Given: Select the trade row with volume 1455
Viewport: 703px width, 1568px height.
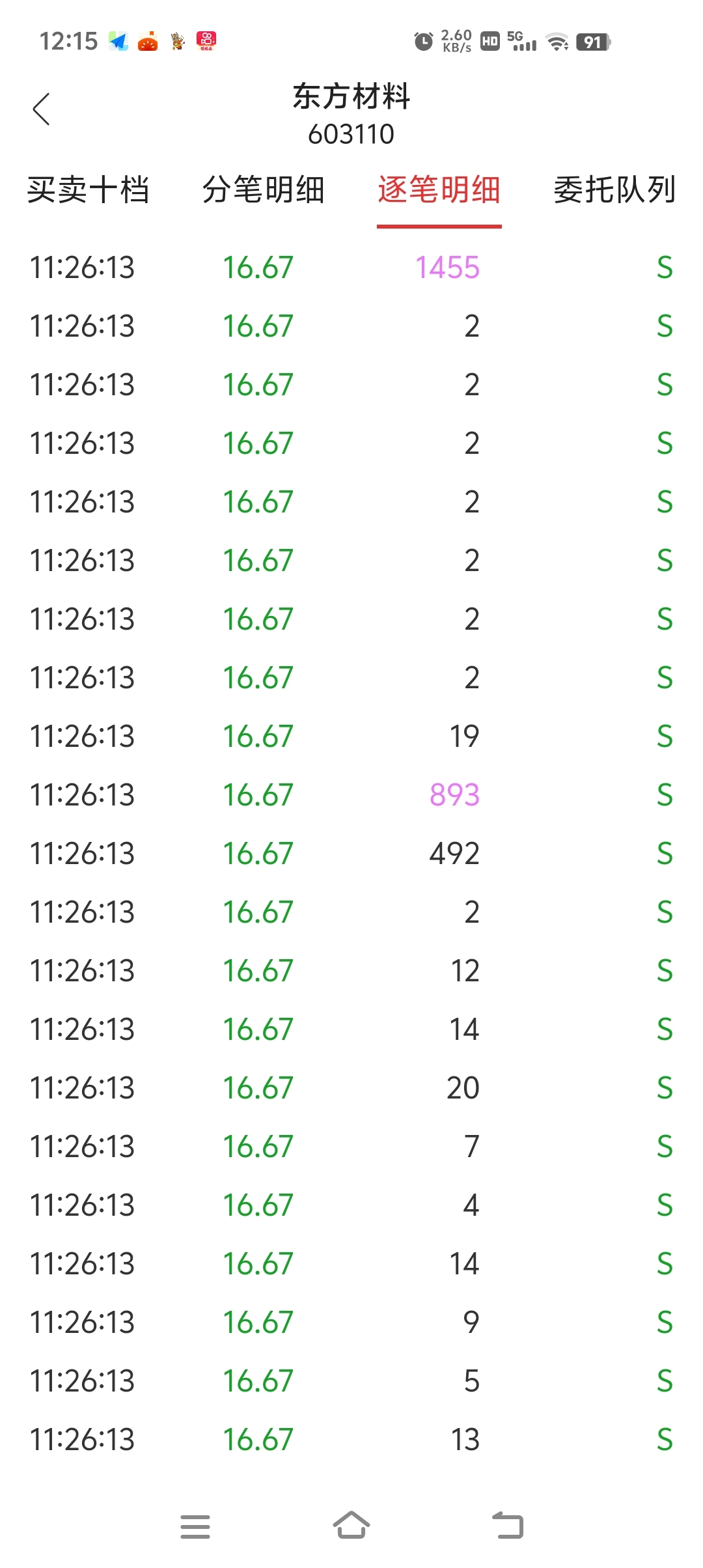Looking at the screenshot, I should coord(351,268).
